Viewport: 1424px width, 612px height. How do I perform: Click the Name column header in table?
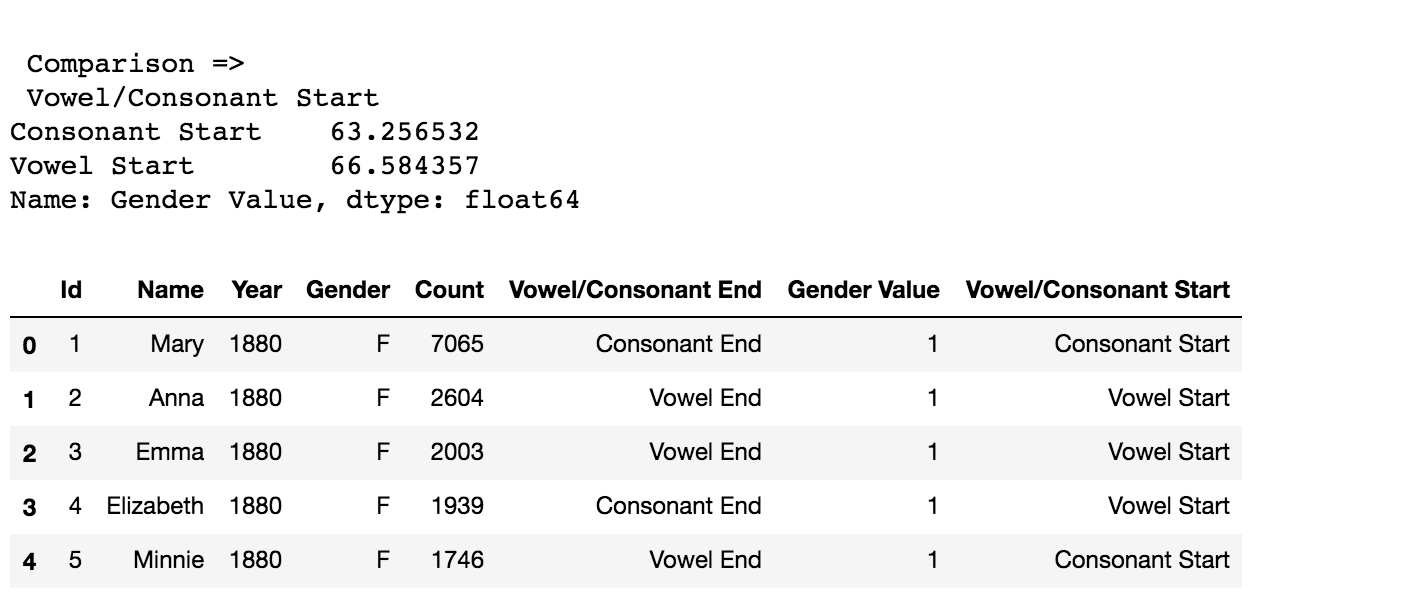170,290
